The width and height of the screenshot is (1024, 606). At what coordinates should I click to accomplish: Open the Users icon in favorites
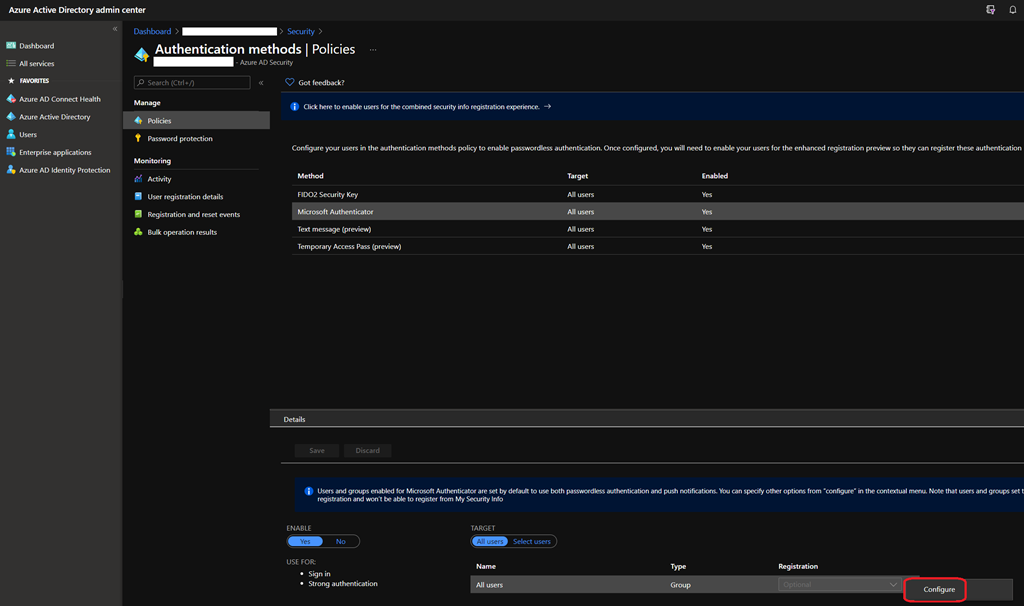(11, 135)
